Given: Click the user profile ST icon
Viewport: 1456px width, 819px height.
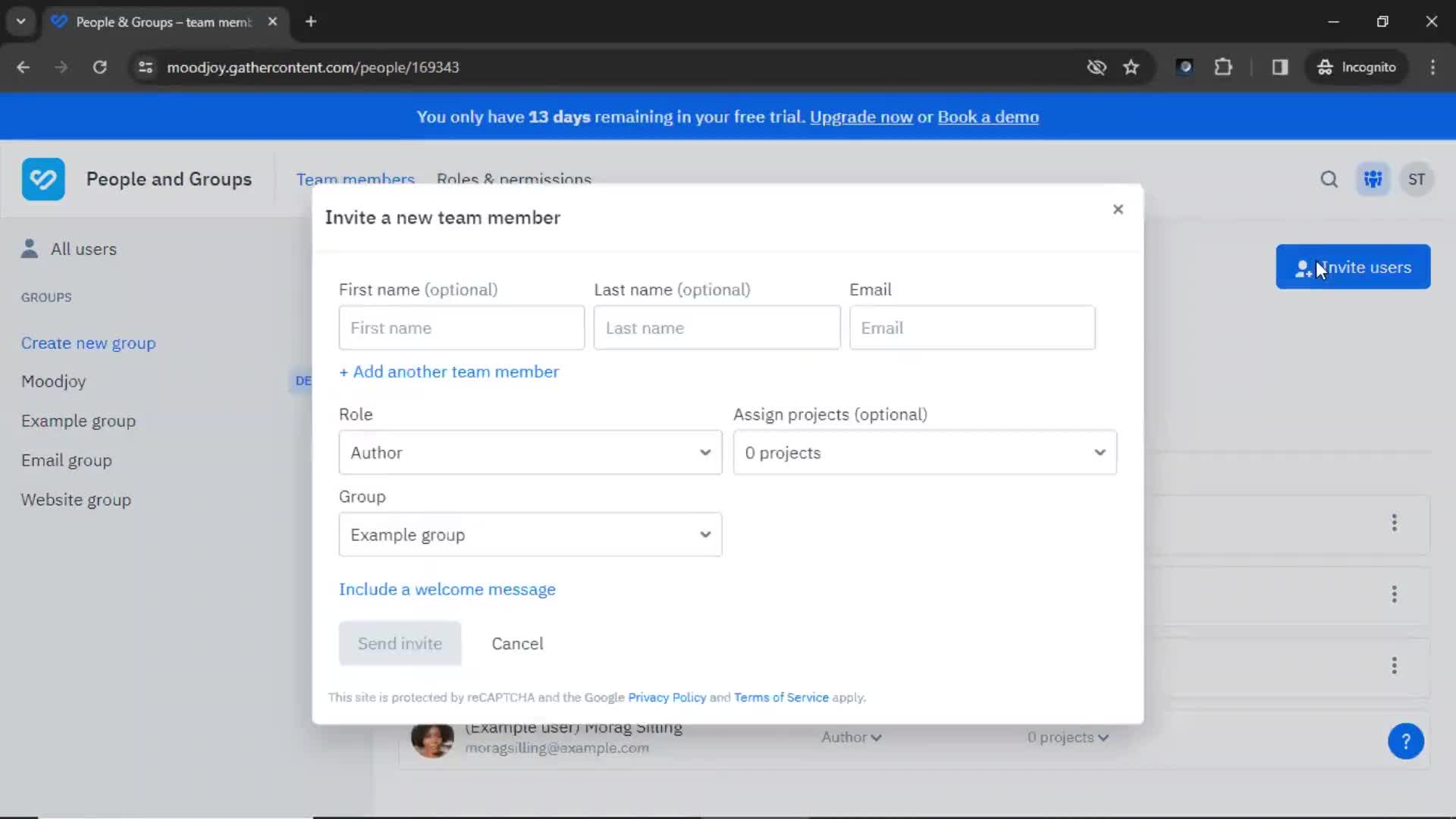Looking at the screenshot, I should [x=1417, y=179].
